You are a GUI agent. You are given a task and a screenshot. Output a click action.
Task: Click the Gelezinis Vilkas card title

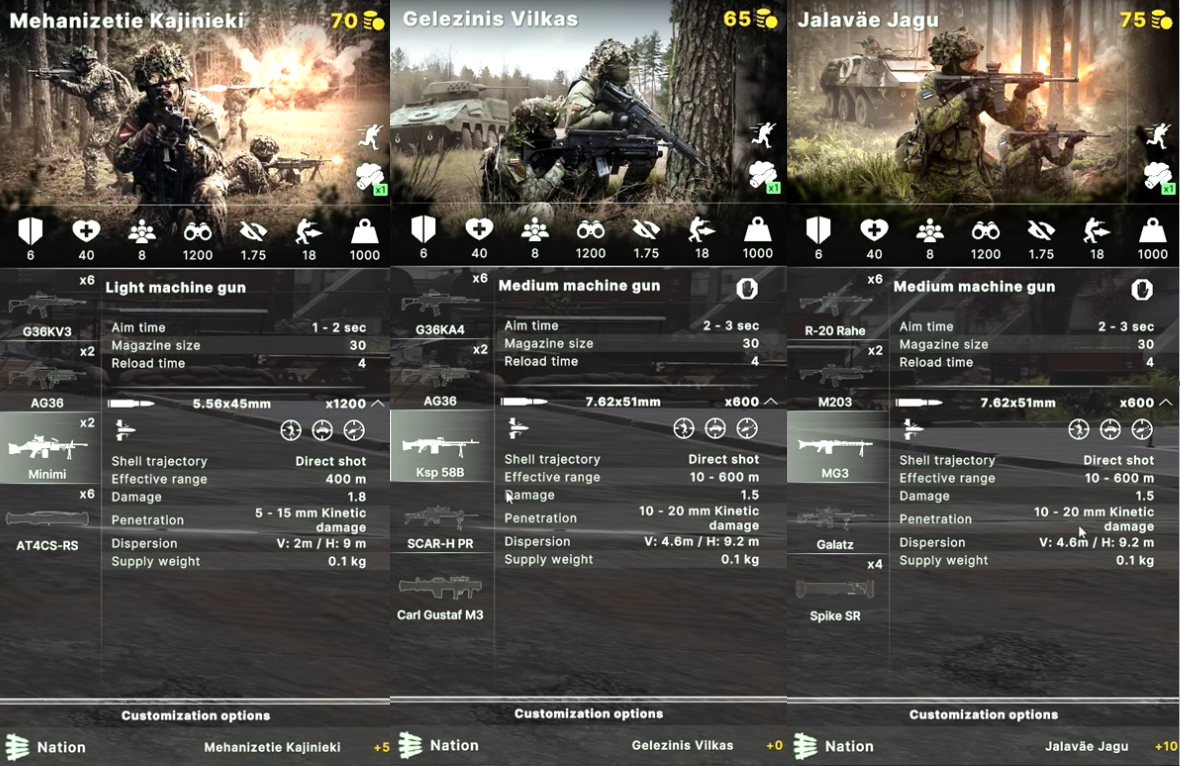click(491, 20)
